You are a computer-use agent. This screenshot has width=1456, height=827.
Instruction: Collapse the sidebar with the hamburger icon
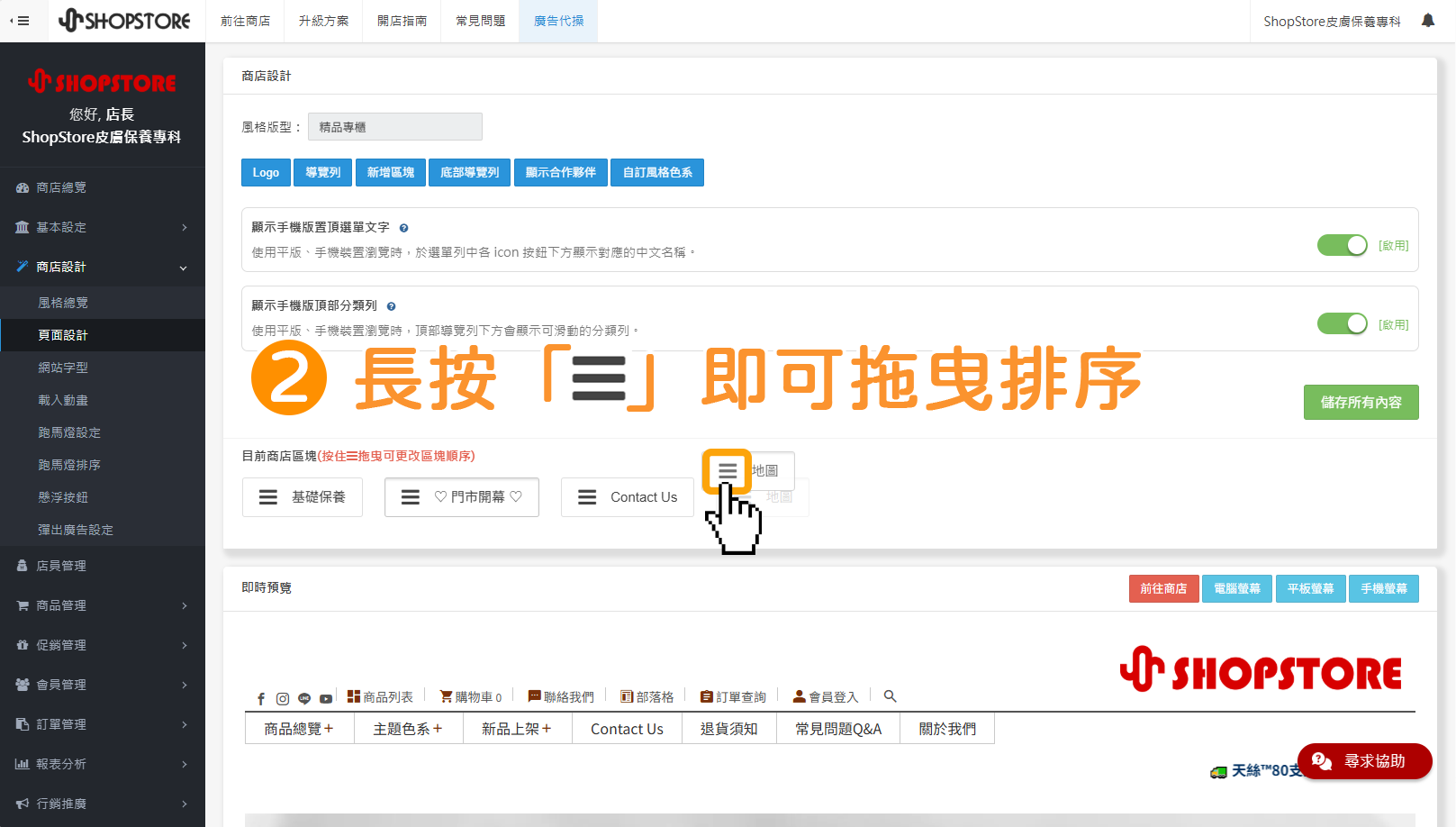[20, 21]
